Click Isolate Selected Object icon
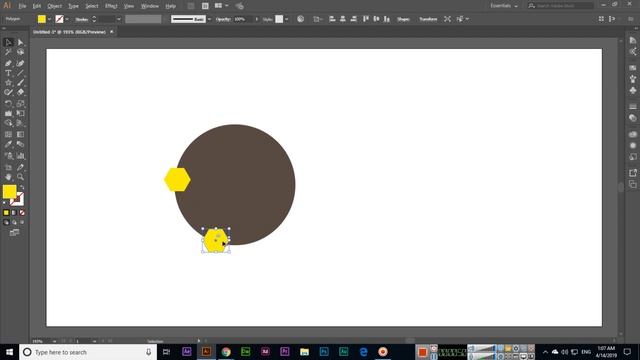 [447, 19]
